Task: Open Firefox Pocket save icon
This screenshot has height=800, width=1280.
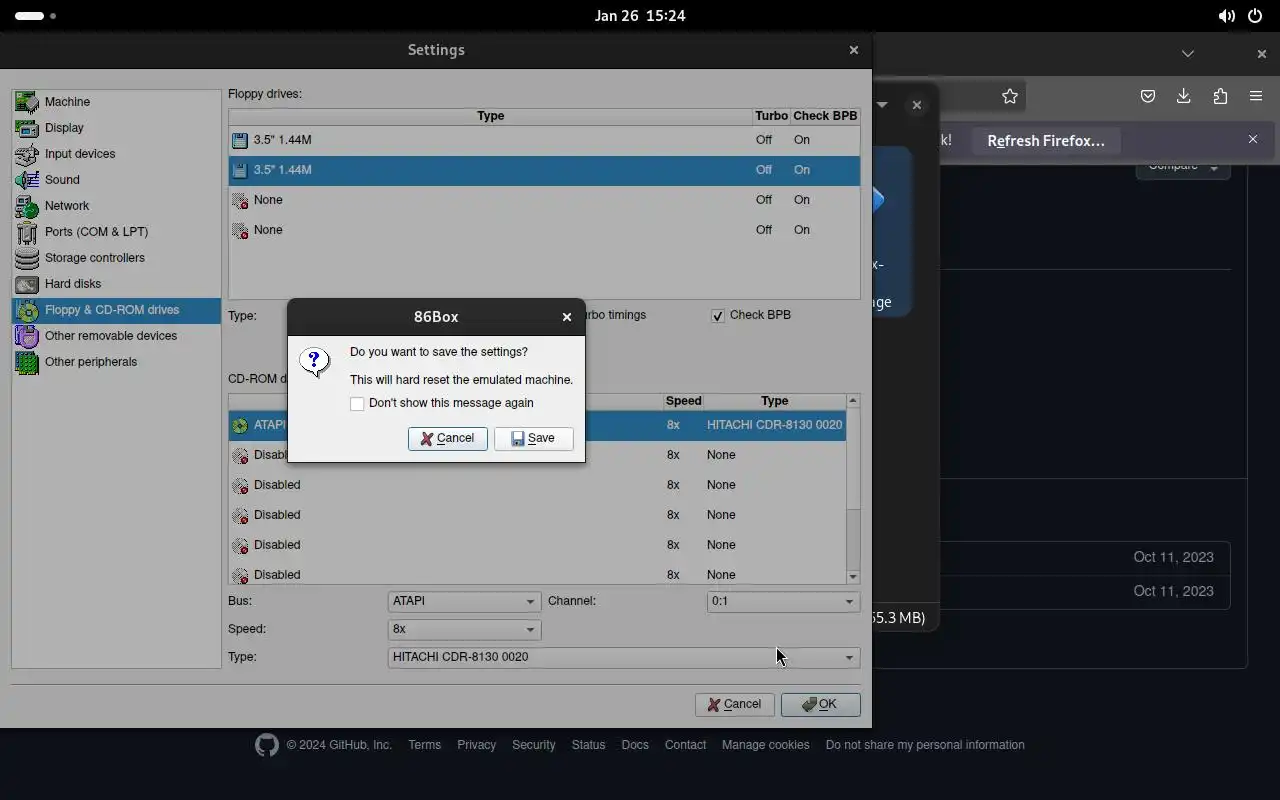Action: (x=1148, y=96)
